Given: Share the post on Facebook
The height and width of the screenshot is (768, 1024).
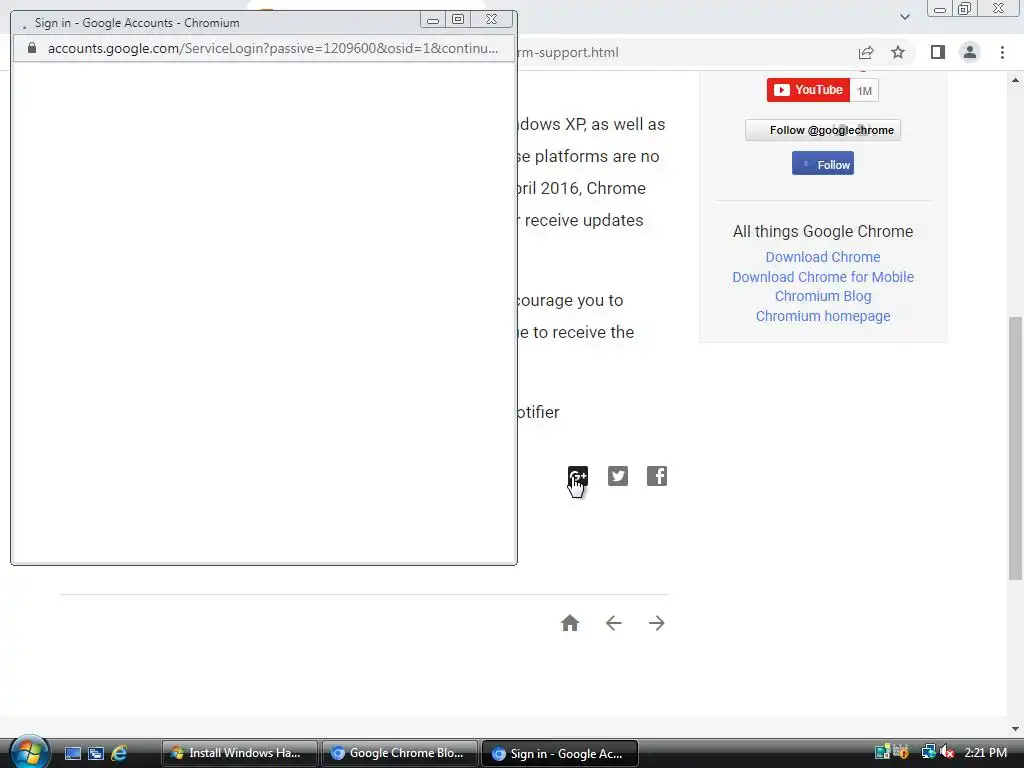Looking at the screenshot, I should click(657, 476).
